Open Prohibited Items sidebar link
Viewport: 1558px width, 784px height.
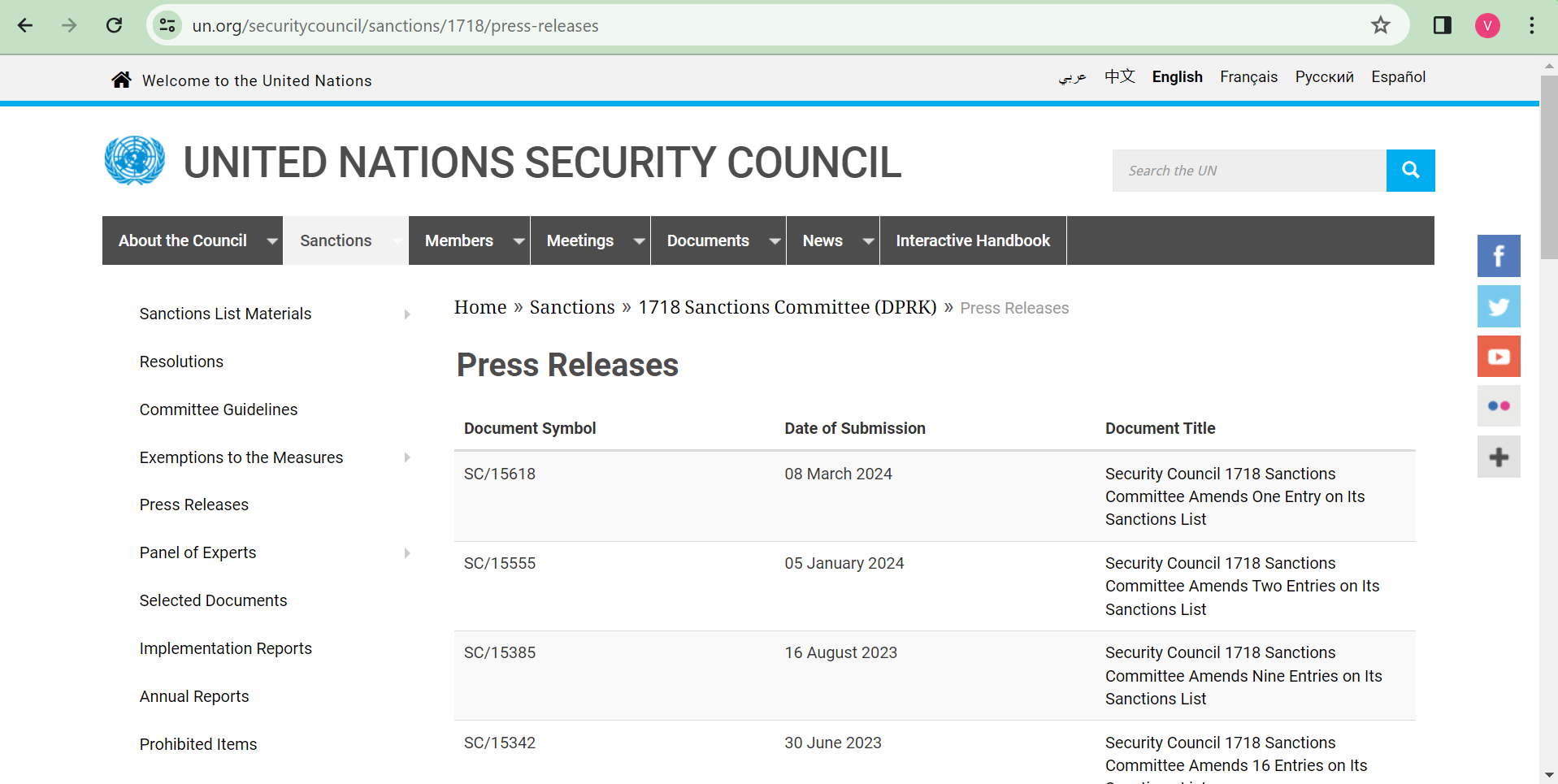pos(198,744)
